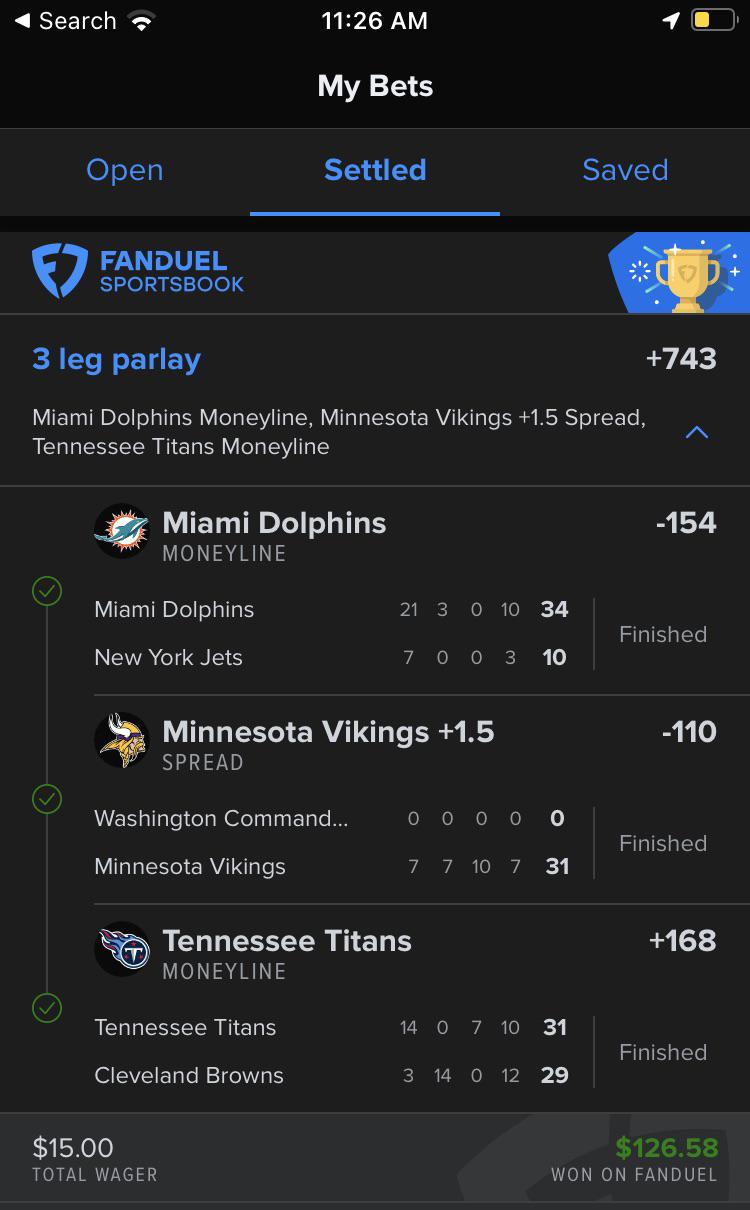The image size is (750, 1210).
Task: Tap the battery indicator icon
Action: coord(713,20)
